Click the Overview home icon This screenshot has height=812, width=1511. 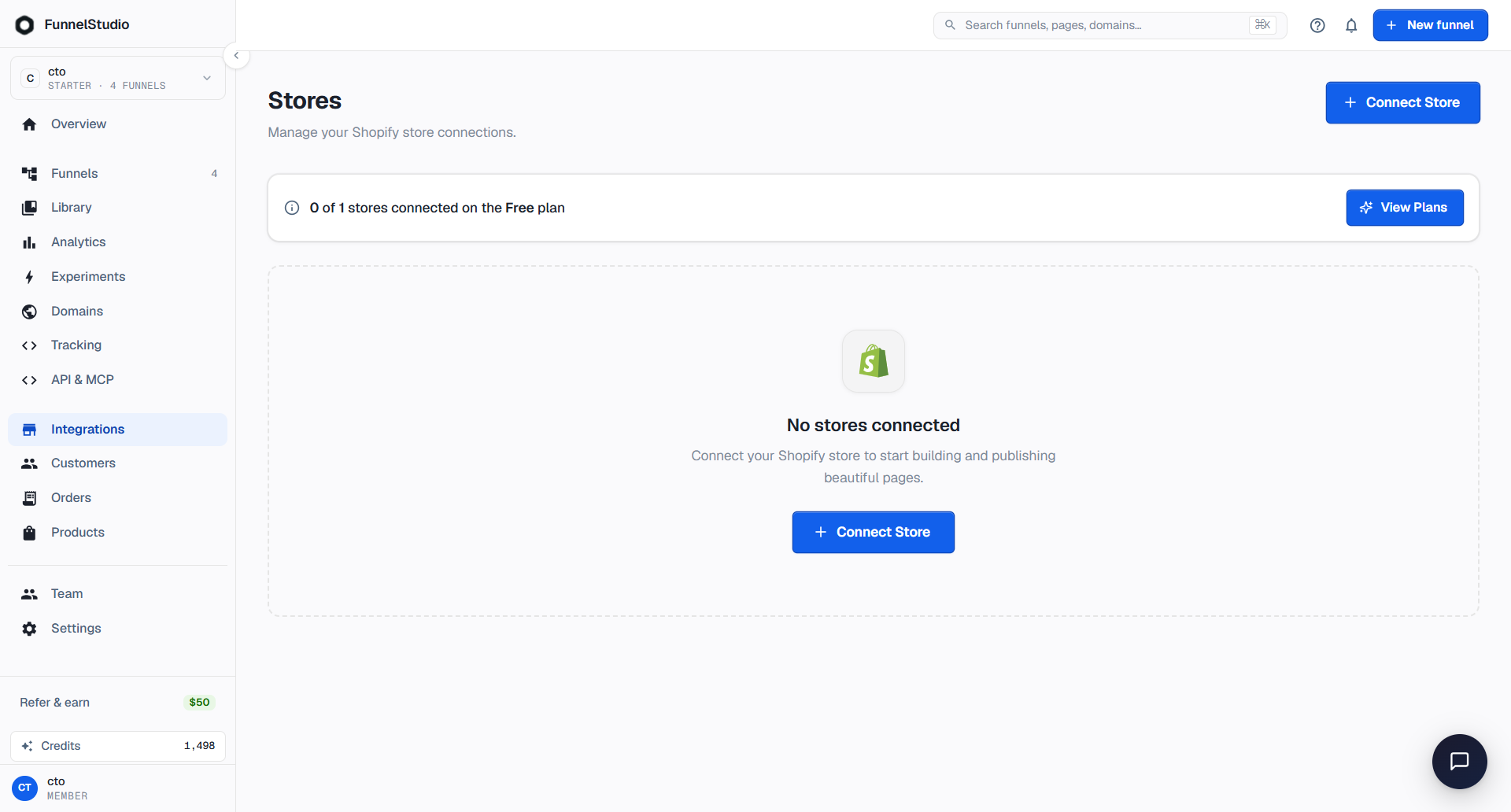[29, 124]
